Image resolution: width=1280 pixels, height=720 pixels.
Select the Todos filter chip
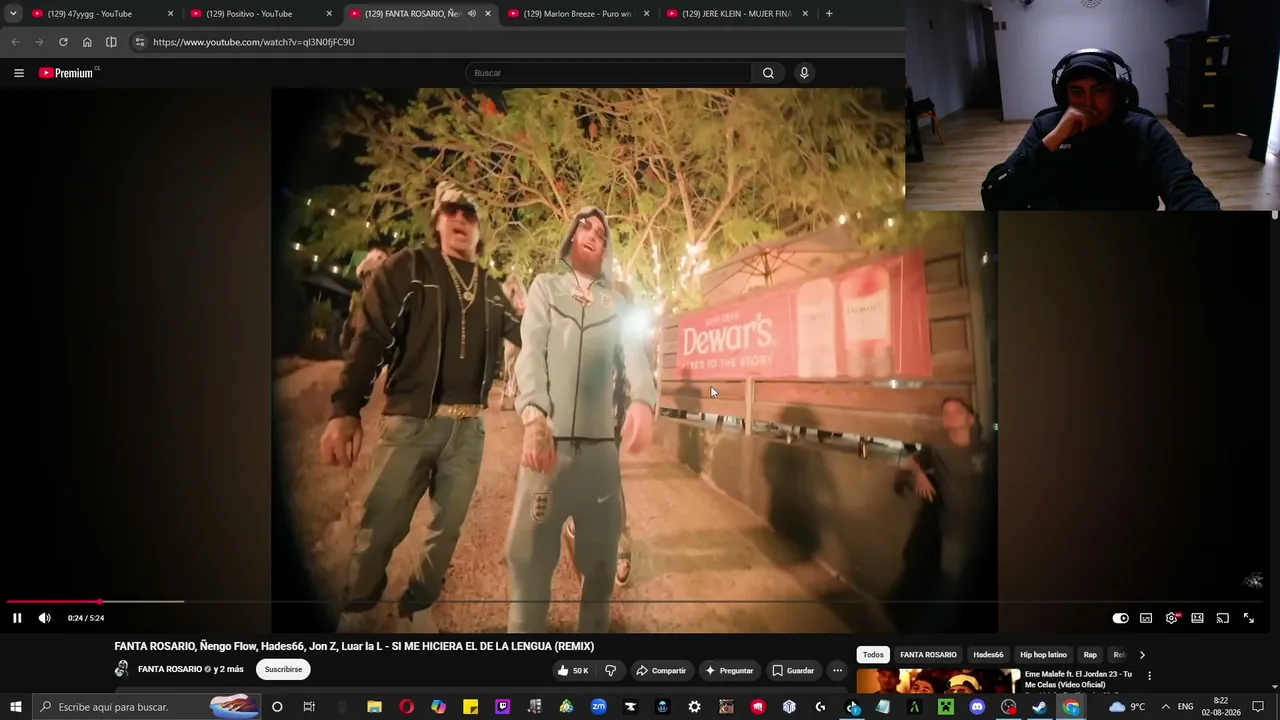pos(873,655)
